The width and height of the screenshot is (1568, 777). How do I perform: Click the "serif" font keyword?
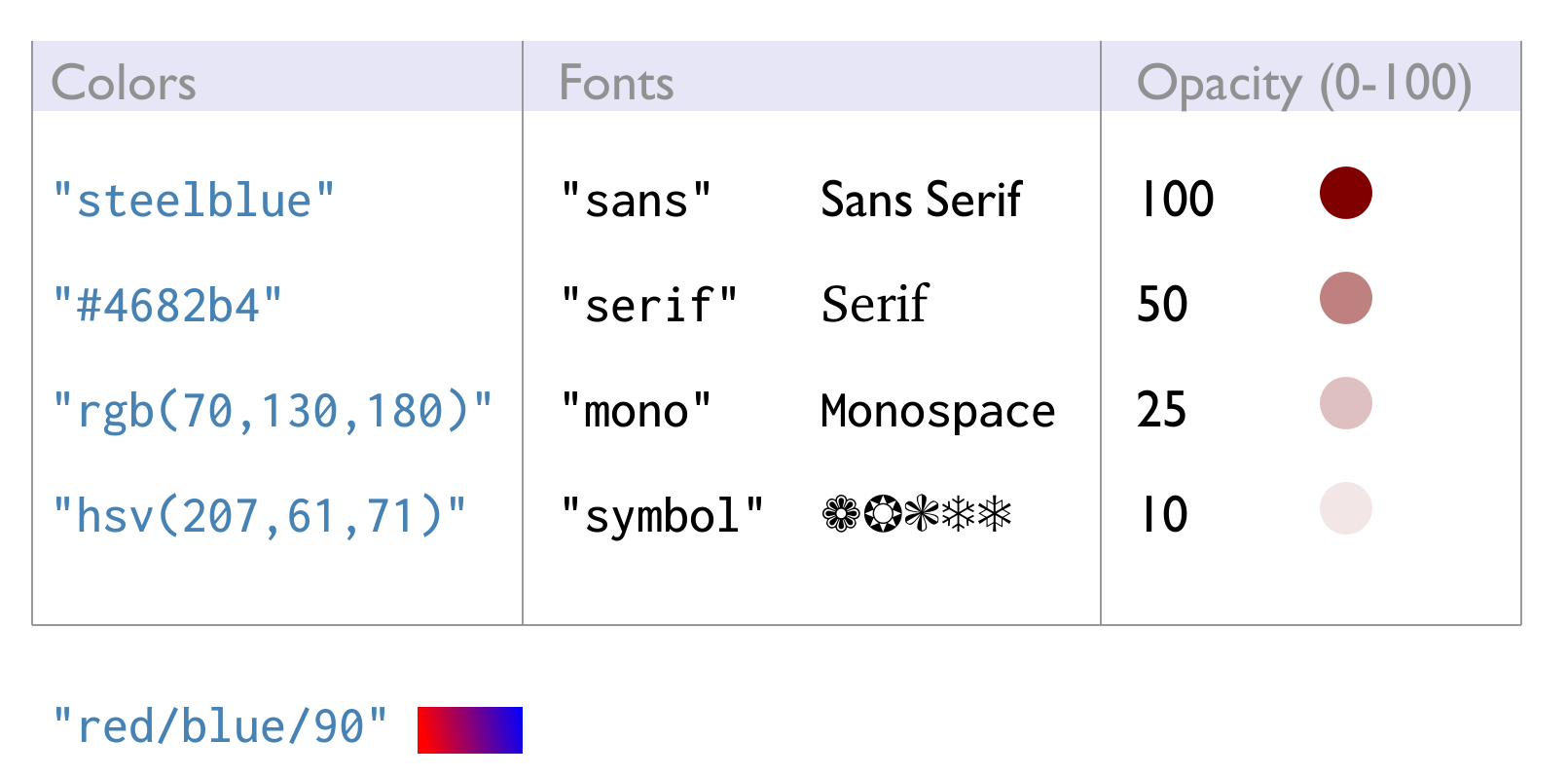(649, 306)
